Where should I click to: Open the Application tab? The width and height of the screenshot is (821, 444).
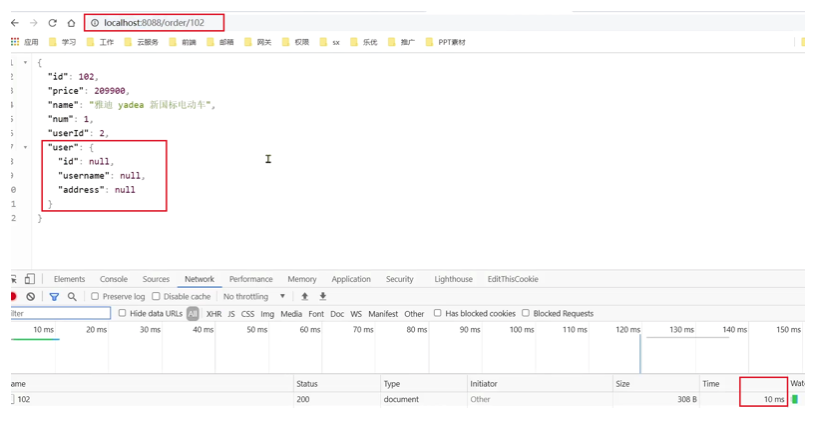(x=351, y=279)
